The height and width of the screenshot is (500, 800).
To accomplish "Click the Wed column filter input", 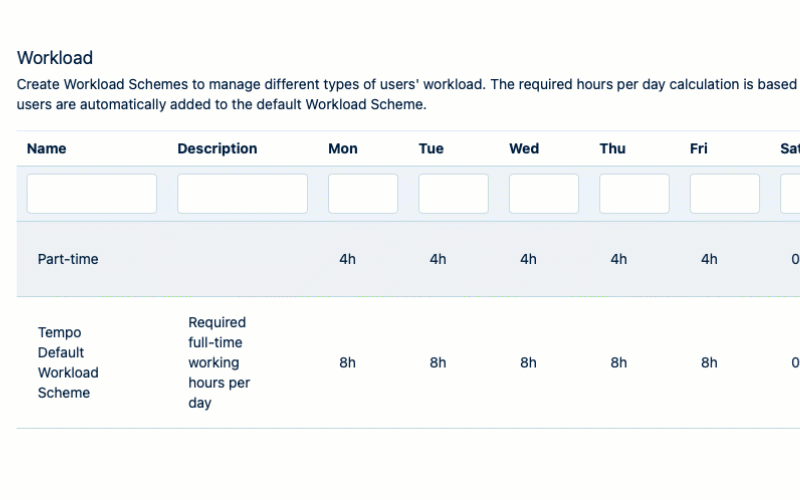I will (544, 194).
